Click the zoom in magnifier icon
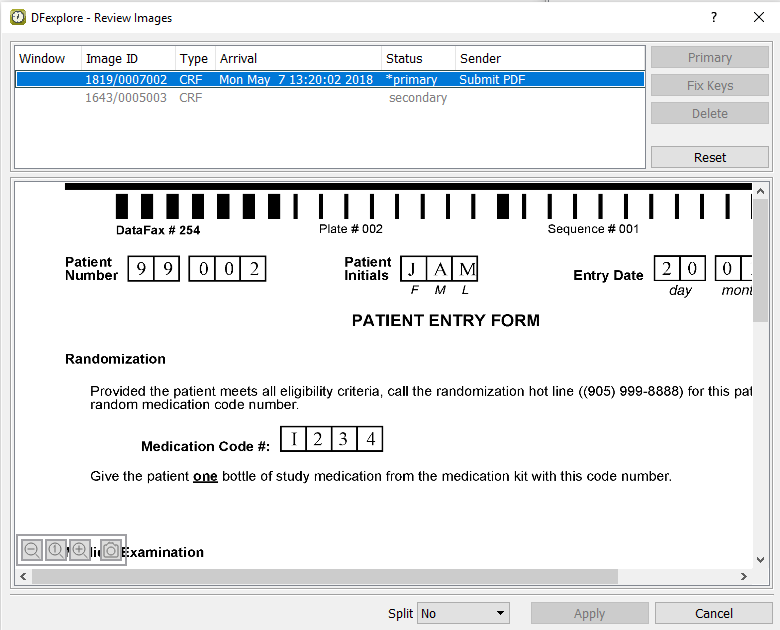 point(80,550)
